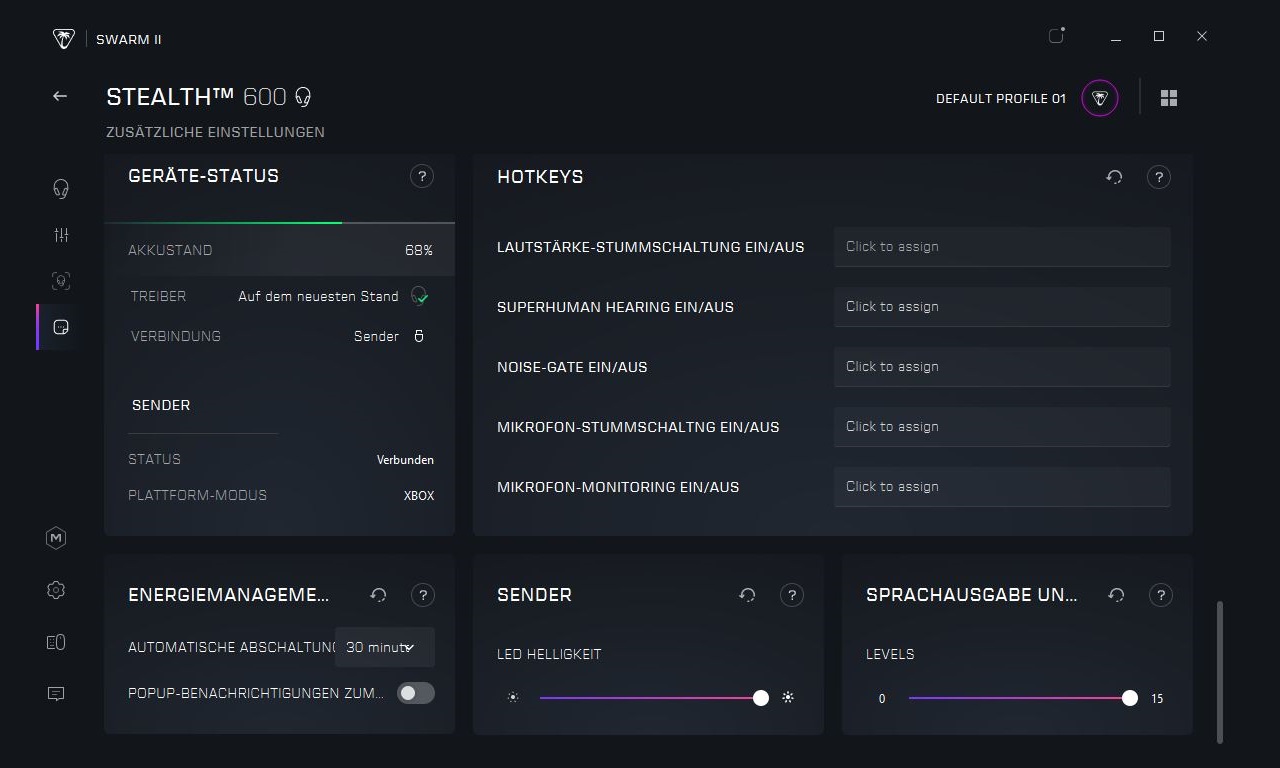Click 'Auf dem neuesten Stand' text

click(318, 296)
